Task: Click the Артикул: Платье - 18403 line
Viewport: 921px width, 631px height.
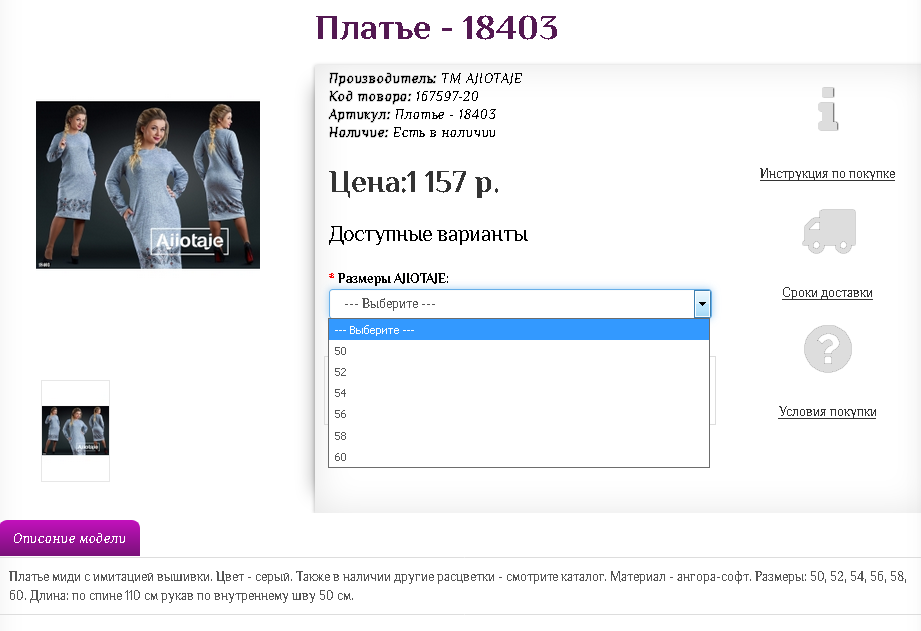Action: click(412, 115)
